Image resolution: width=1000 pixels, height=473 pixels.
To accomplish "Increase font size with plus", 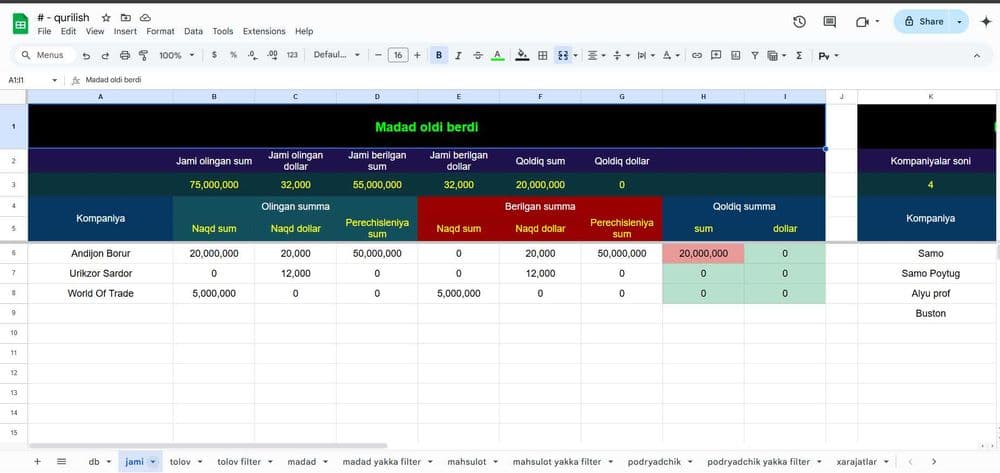I will [417, 55].
